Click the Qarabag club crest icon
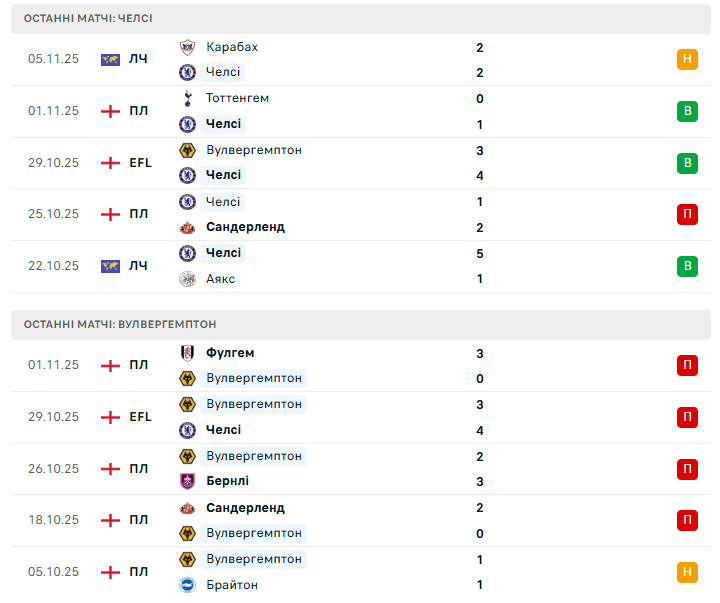The height and width of the screenshot is (603, 720). point(187,47)
